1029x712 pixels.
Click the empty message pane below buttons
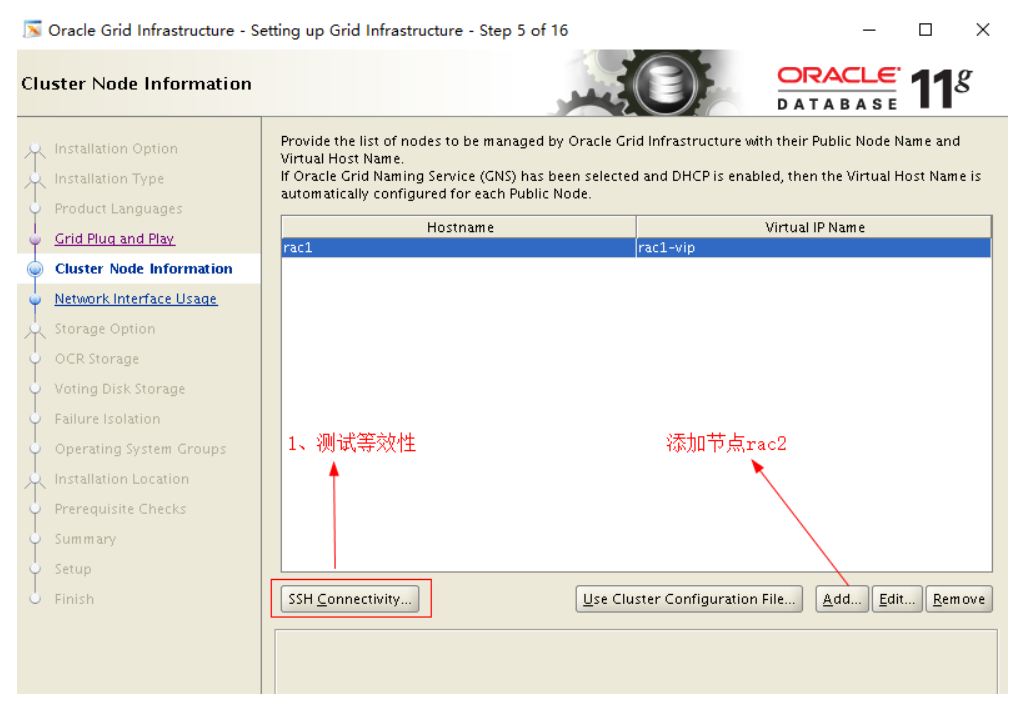pyautogui.click(x=636, y=661)
